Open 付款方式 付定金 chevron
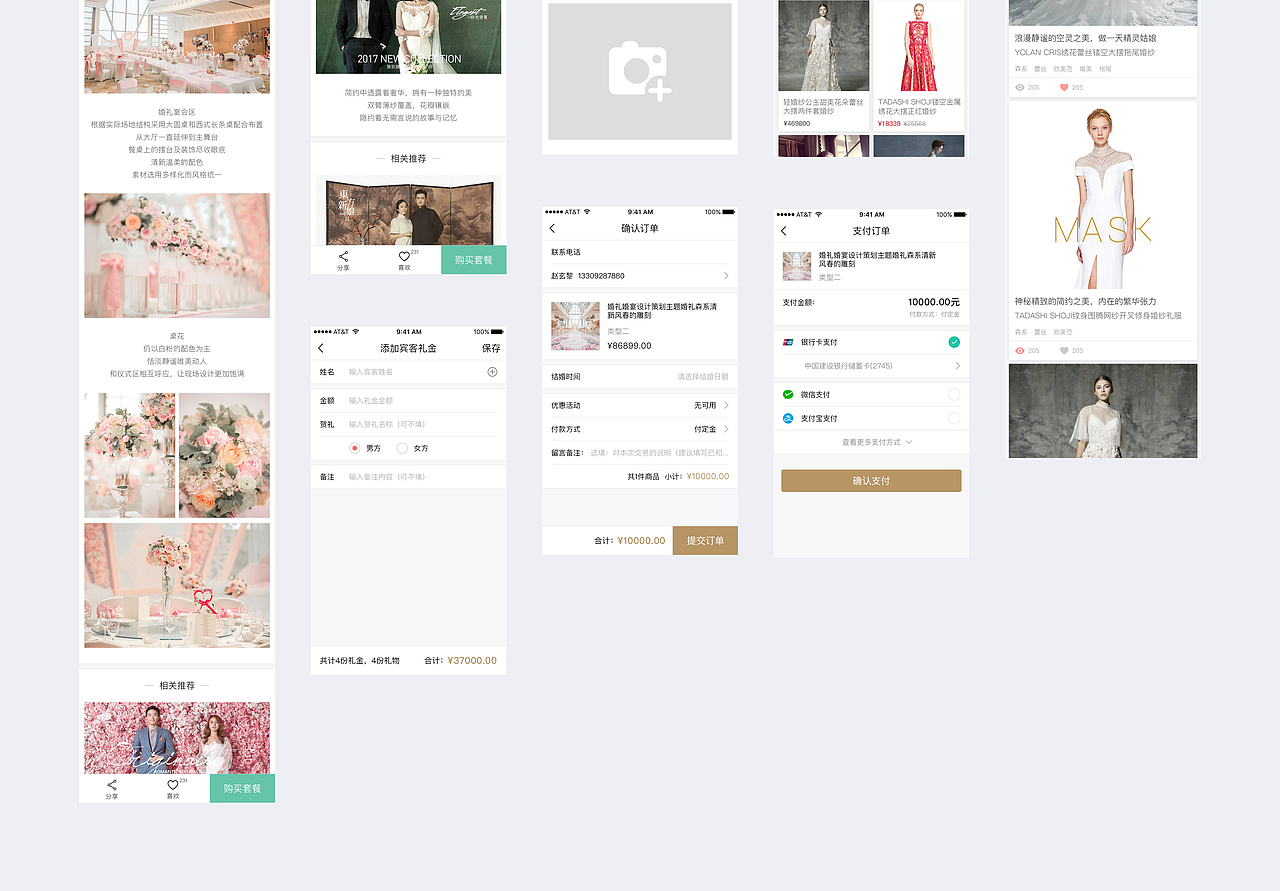 [x=726, y=429]
